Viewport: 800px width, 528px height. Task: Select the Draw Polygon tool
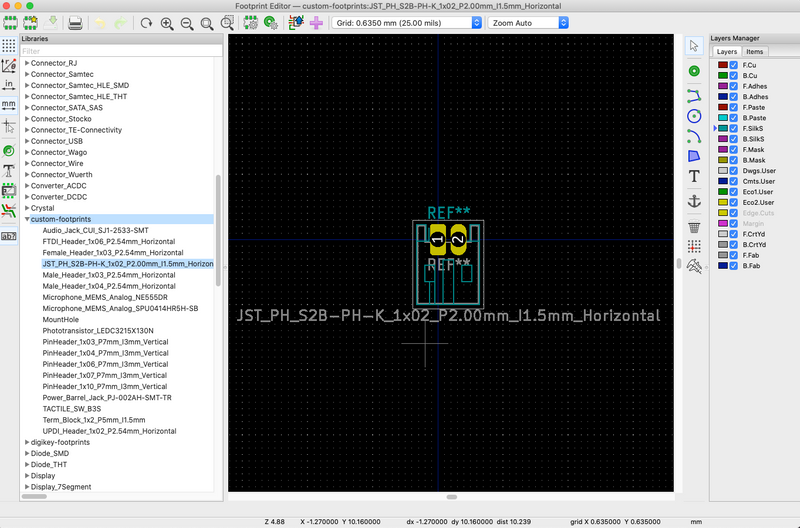tap(694, 155)
